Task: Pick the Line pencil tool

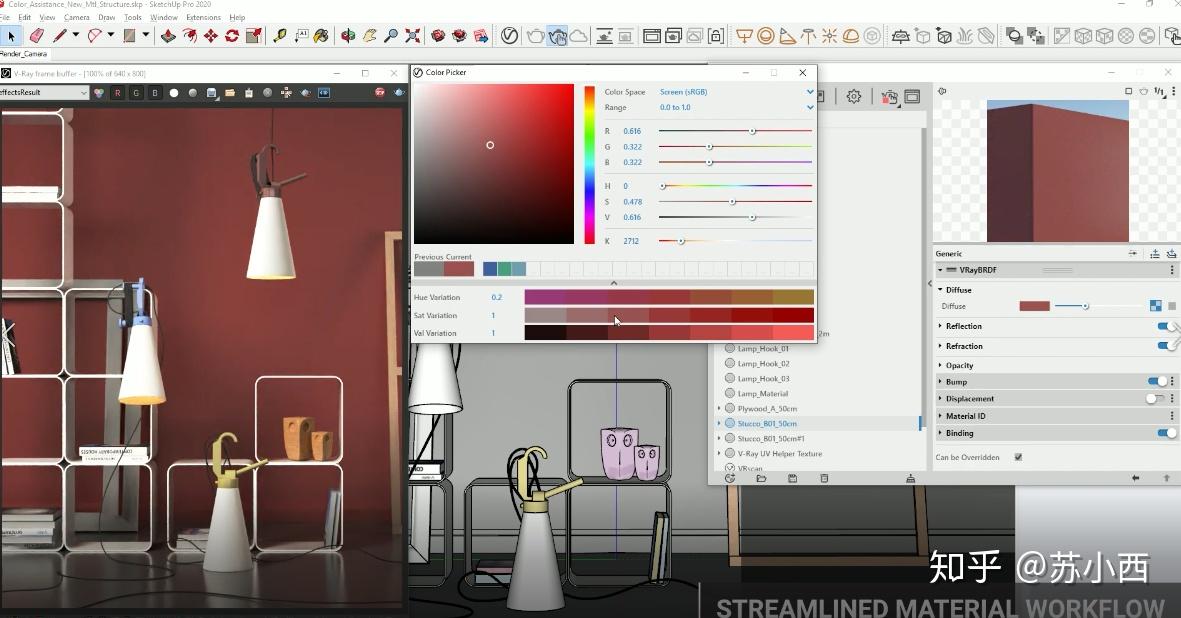Action: click(60, 35)
